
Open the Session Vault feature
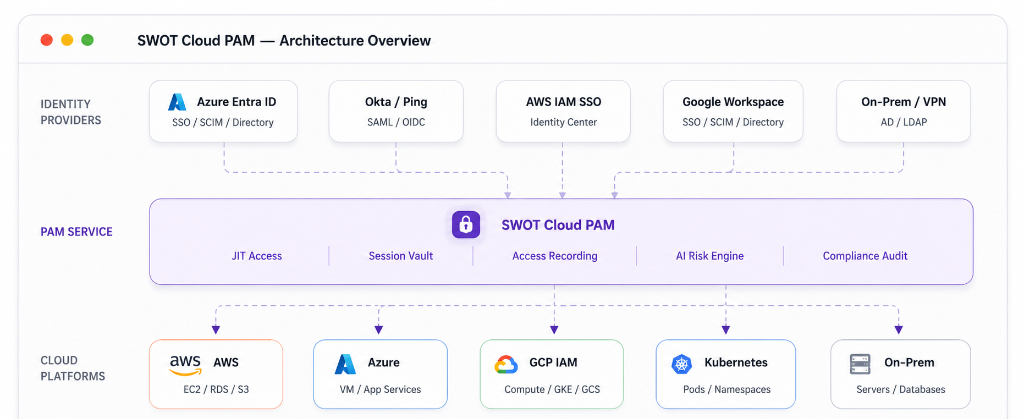tap(401, 256)
